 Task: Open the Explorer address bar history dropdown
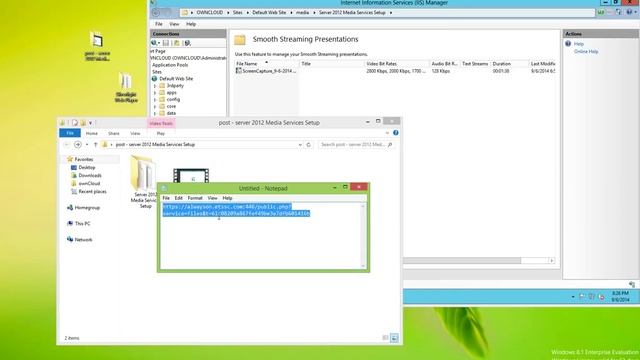(x=300, y=144)
